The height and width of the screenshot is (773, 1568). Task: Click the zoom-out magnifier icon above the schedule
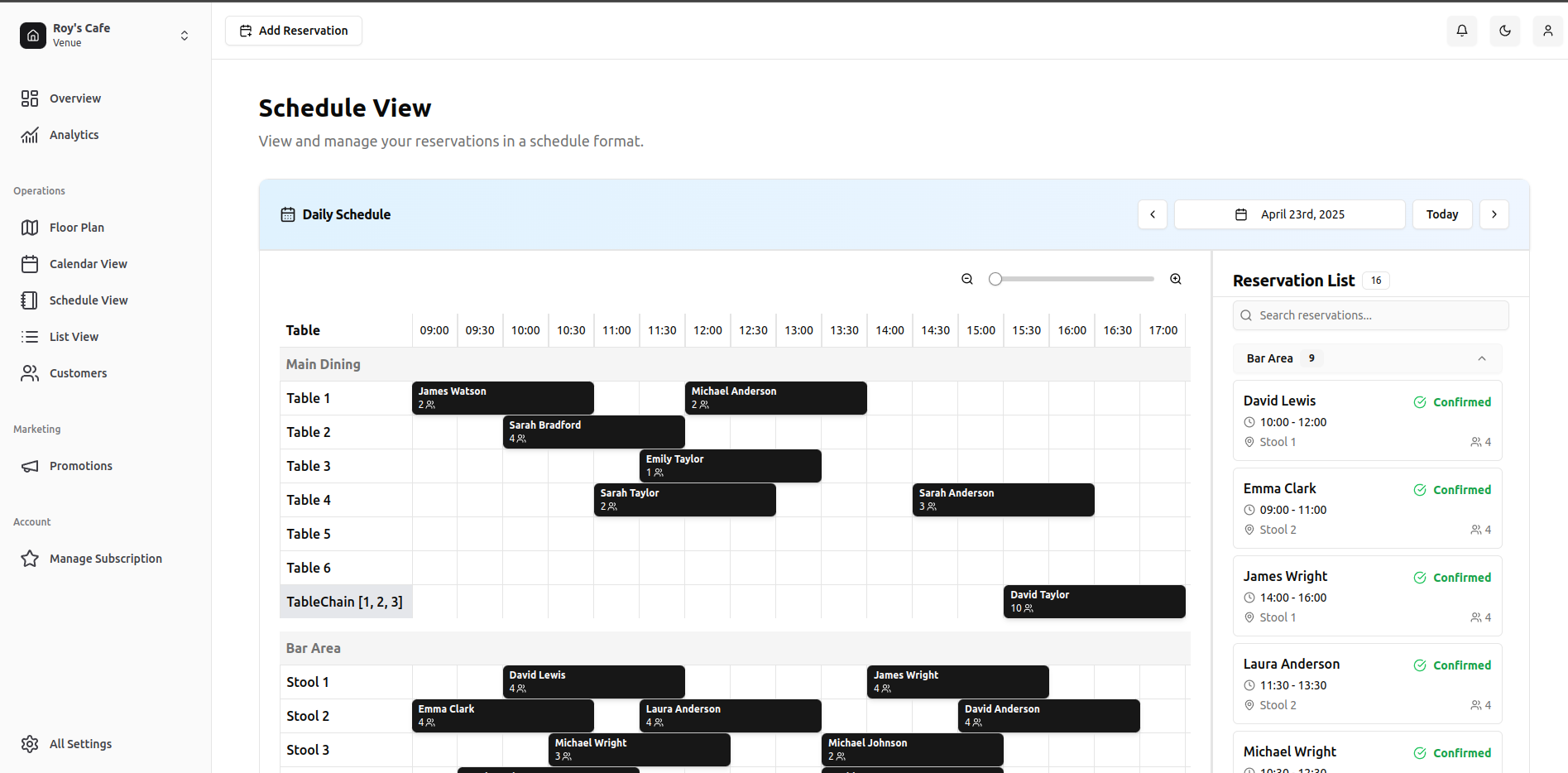click(x=967, y=279)
